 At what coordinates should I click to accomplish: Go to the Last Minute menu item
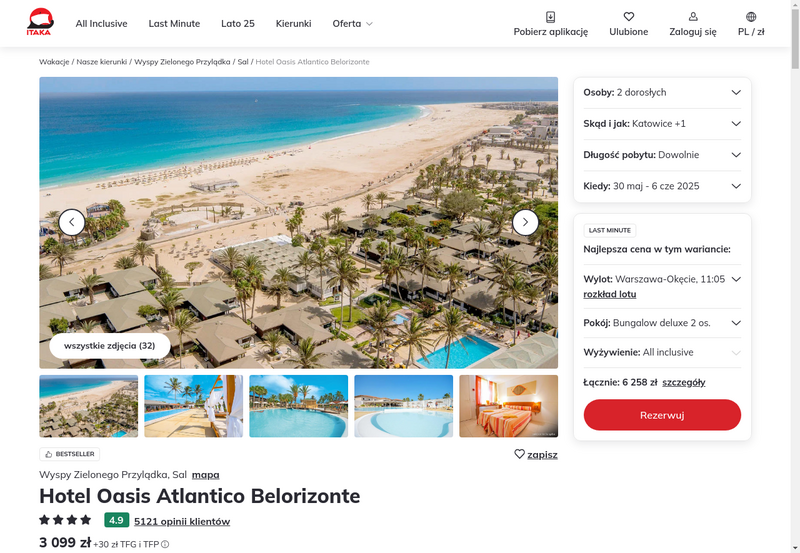pyautogui.click(x=174, y=23)
